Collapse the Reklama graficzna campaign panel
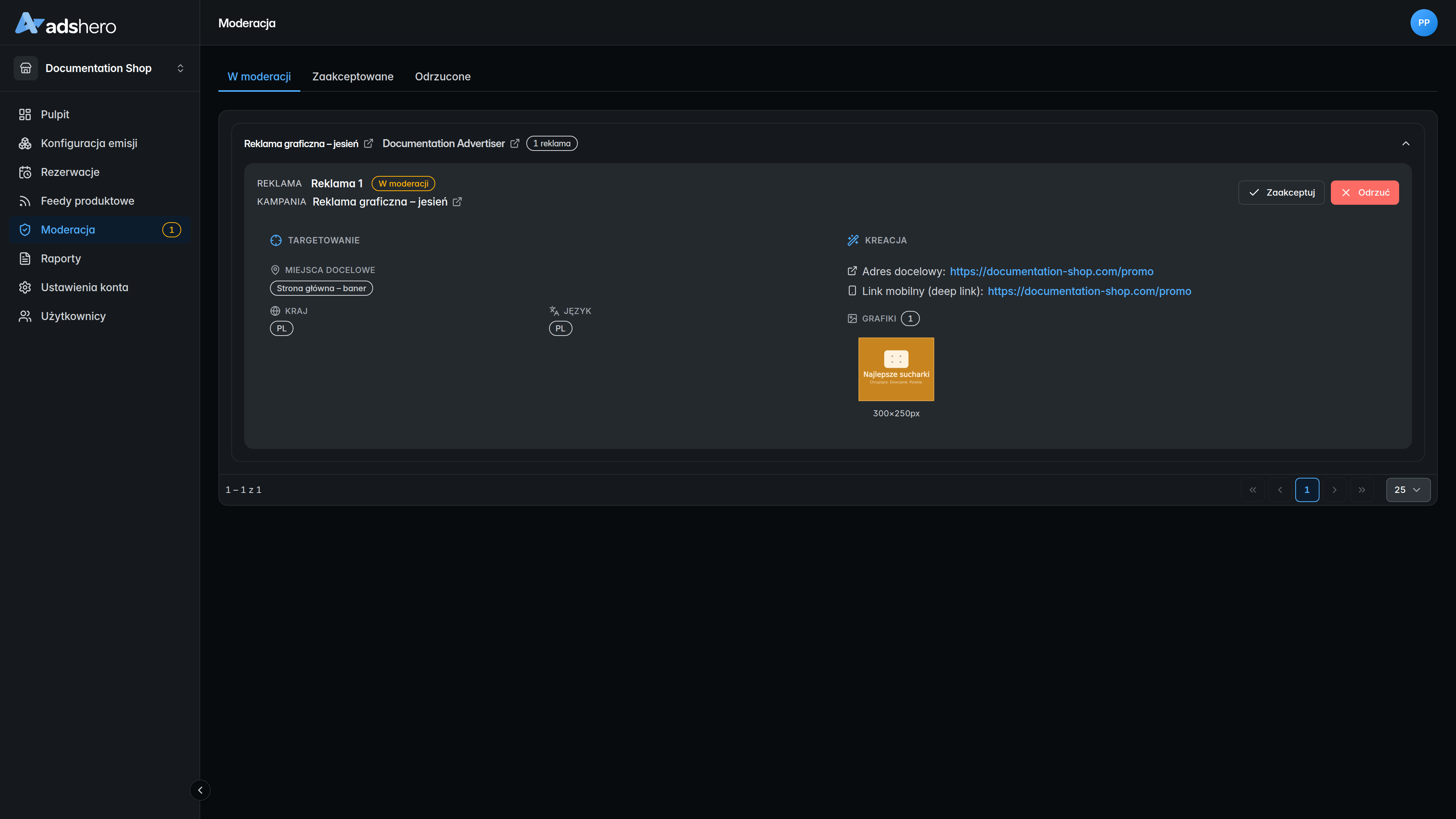The height and width of the screenshot is (819, 1456). pos(1406,144)
